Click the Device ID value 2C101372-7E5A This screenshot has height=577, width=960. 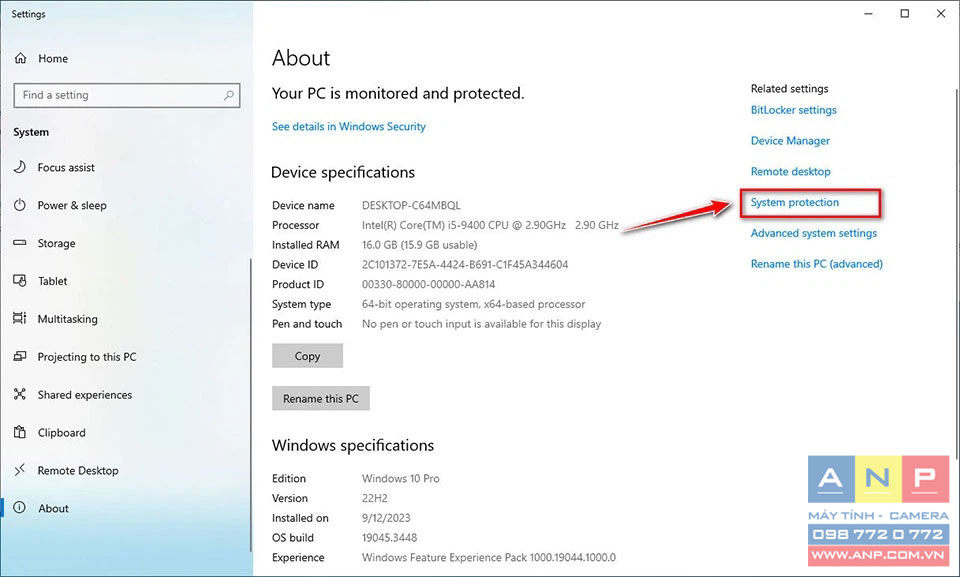click(465, 265)
